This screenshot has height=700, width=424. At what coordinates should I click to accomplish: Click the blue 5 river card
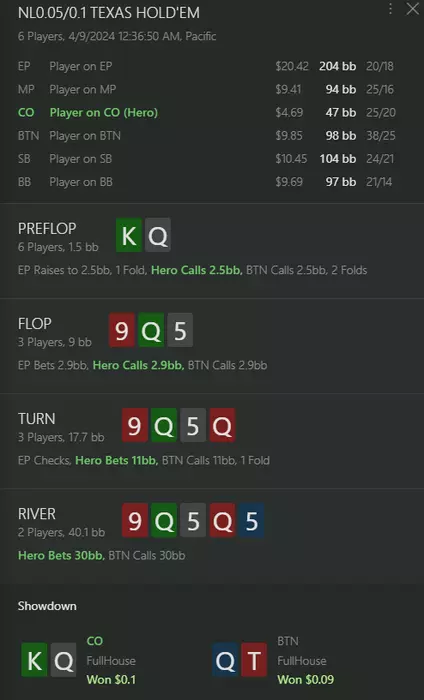click(251, 521)
